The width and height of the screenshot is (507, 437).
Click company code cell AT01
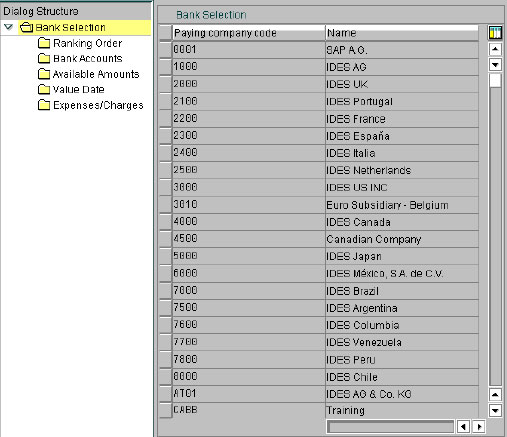coord(249,393)
